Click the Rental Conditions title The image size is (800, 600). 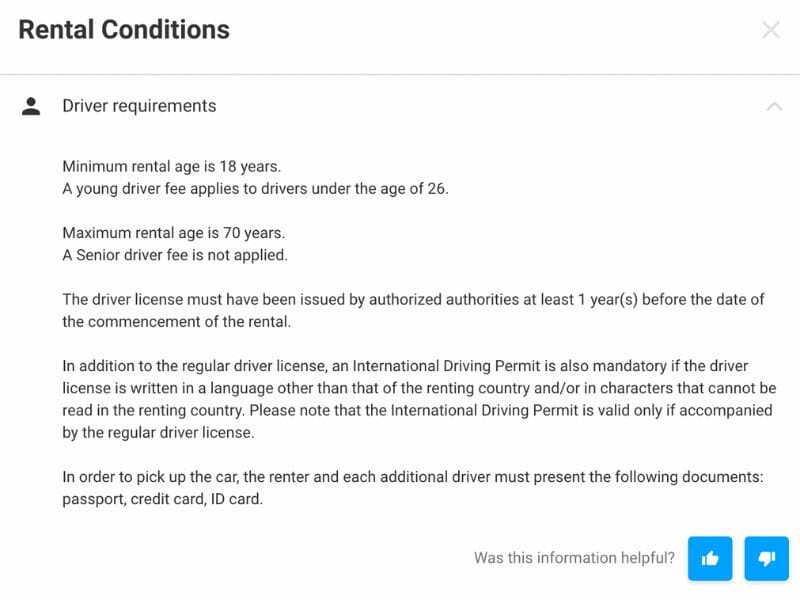point(124,30)
